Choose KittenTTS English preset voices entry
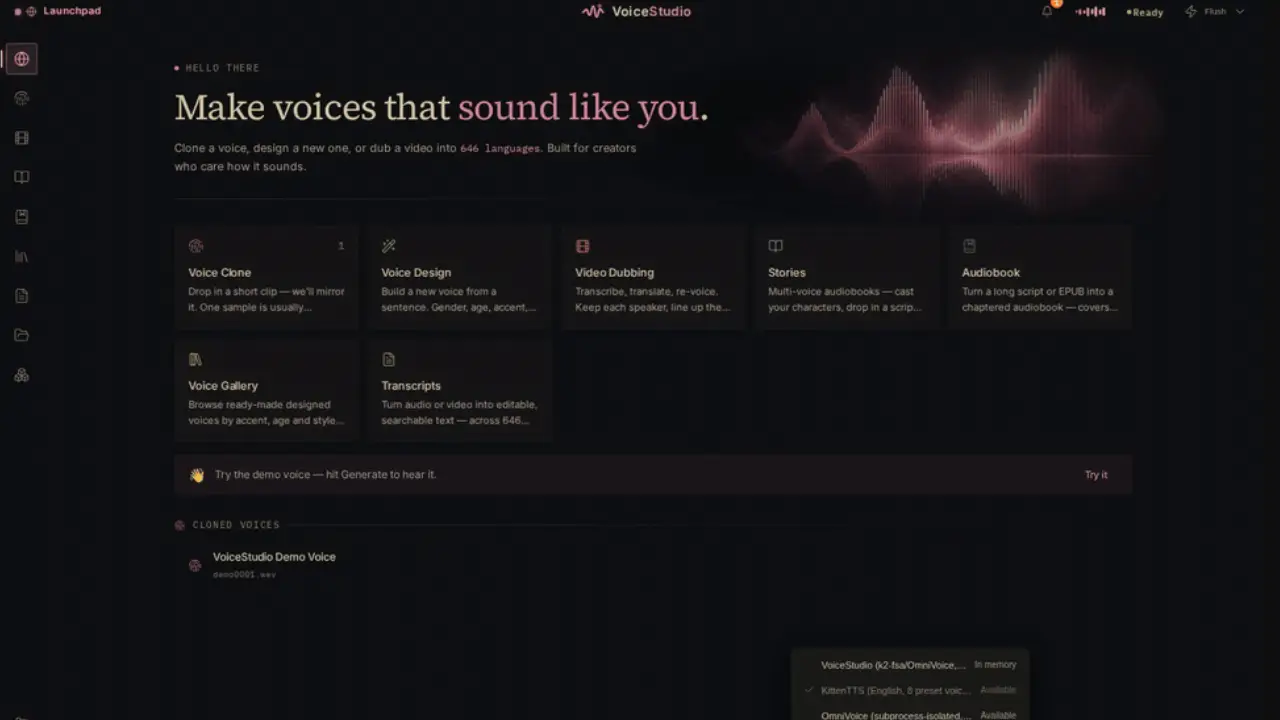1280x720 pixels. (911, 690)
